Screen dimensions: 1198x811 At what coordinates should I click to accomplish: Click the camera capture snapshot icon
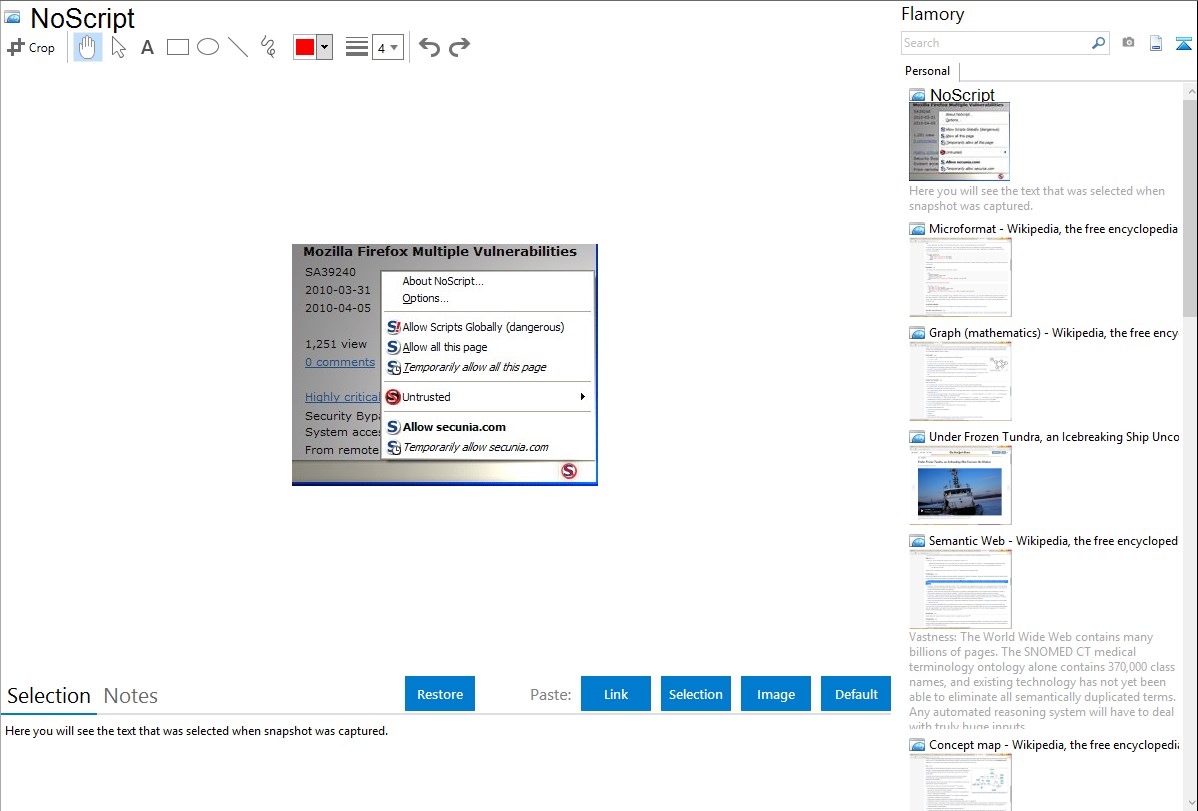1128,43
